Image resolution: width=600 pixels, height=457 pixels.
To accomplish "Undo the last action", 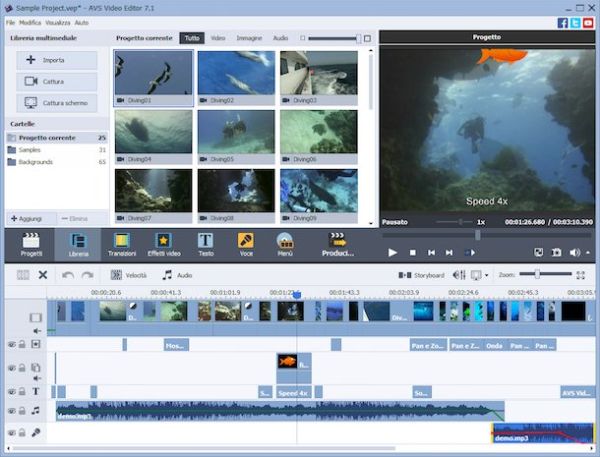I will 68,275.
